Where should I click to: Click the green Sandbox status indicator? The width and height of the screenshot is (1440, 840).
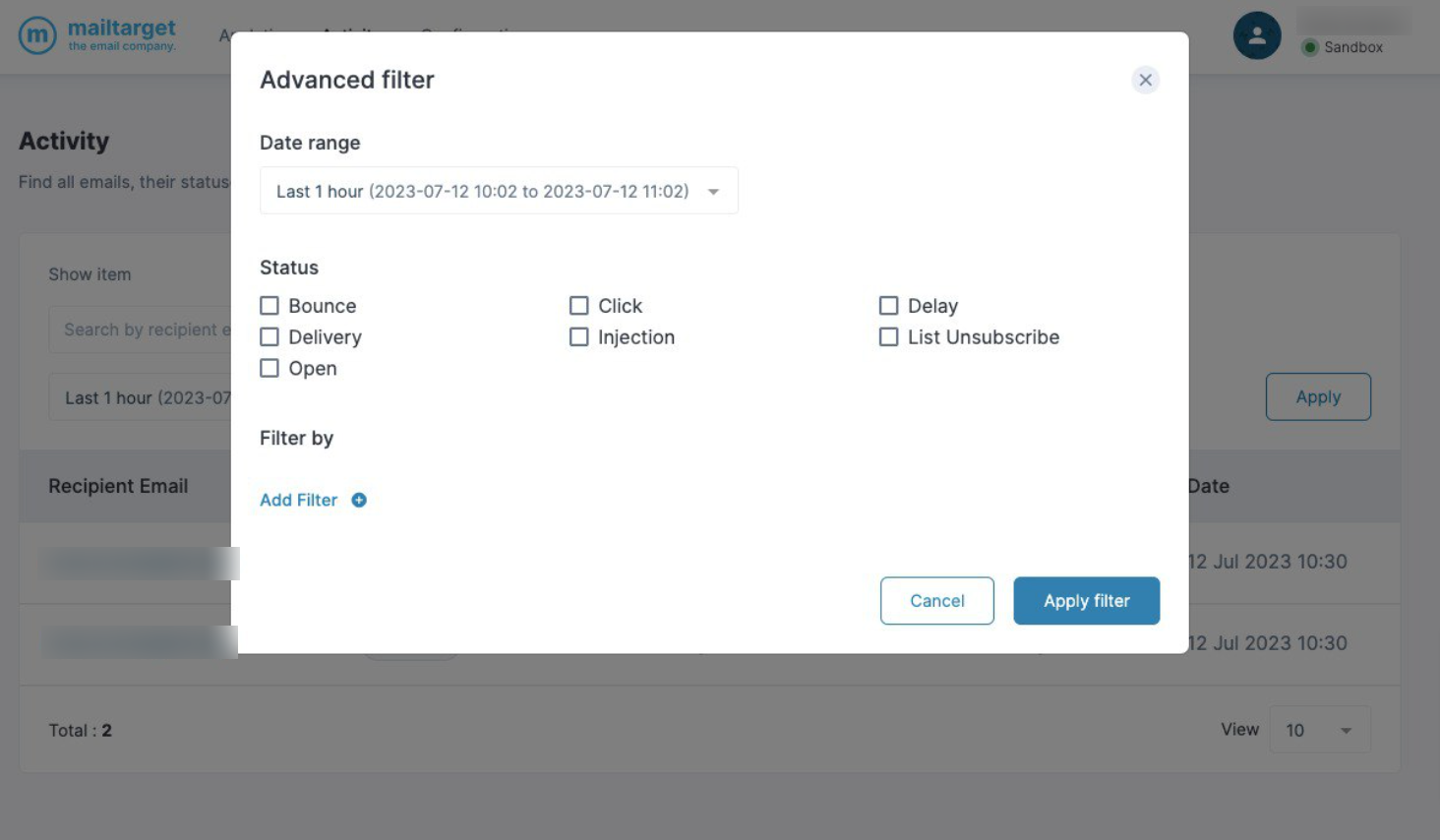(x=1309, y=47)
